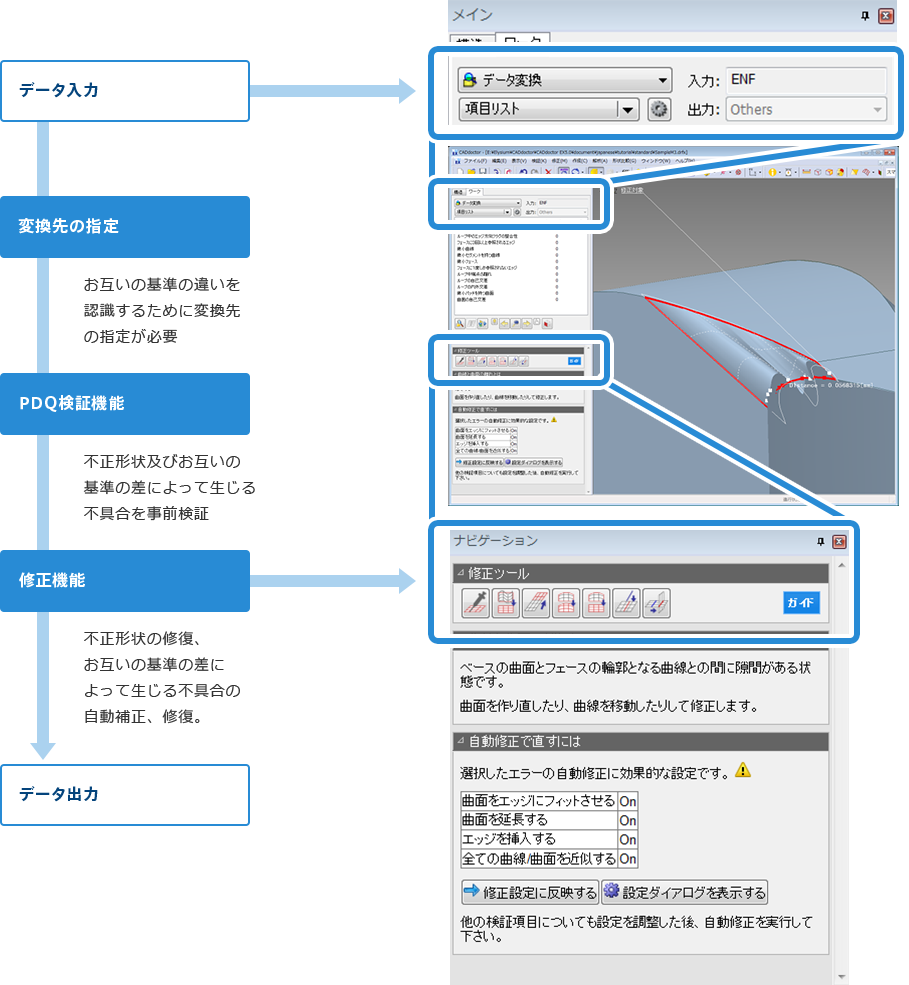
Task: Click the Undo arrow in CADdoctor toolbar
Action: pyautogui.click(x=523, y=171)
